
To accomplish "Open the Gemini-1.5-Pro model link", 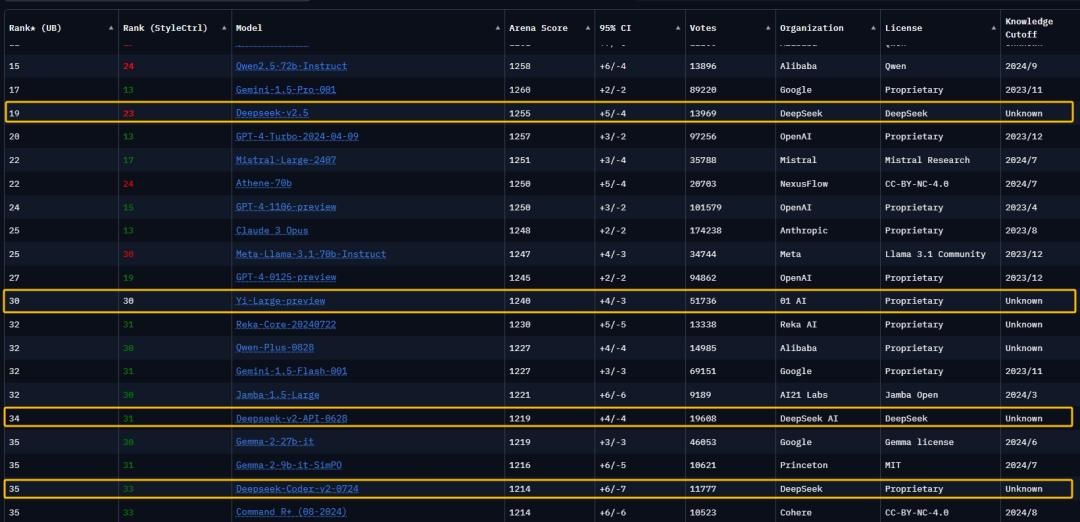I will (x=286, y=90).
